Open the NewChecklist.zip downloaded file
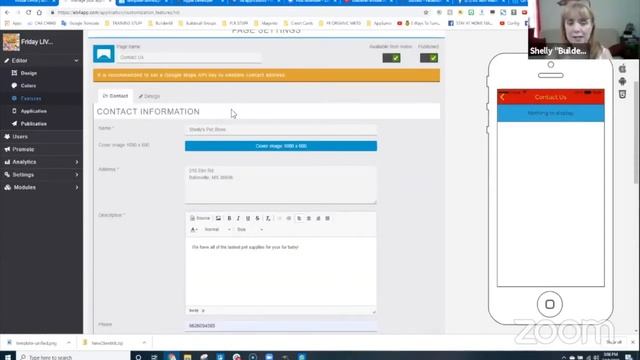The image size is (640, 360). coord(107,343)
